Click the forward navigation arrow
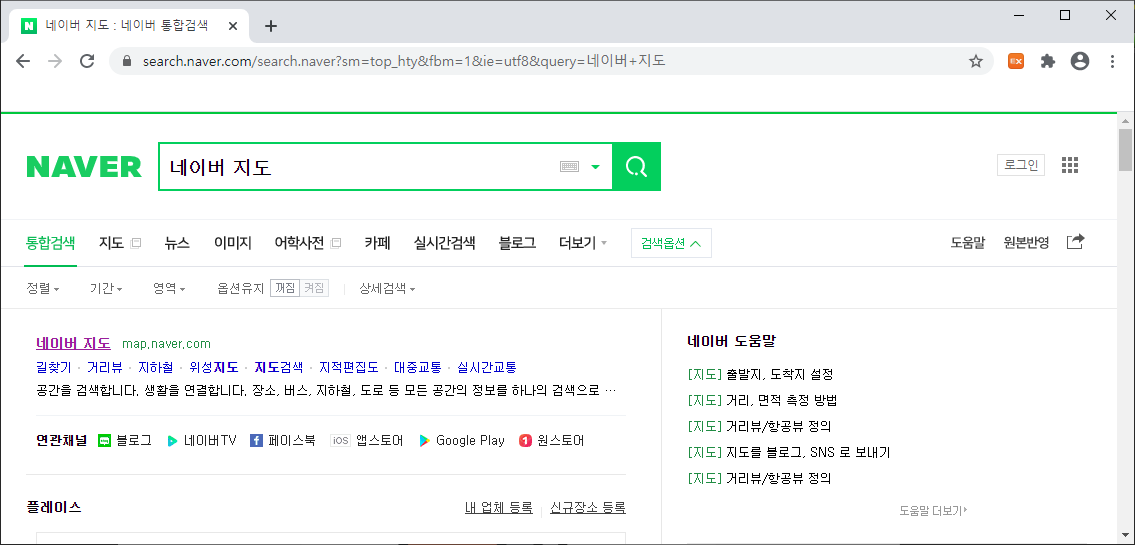The image size is (1135, 545). 55,62
